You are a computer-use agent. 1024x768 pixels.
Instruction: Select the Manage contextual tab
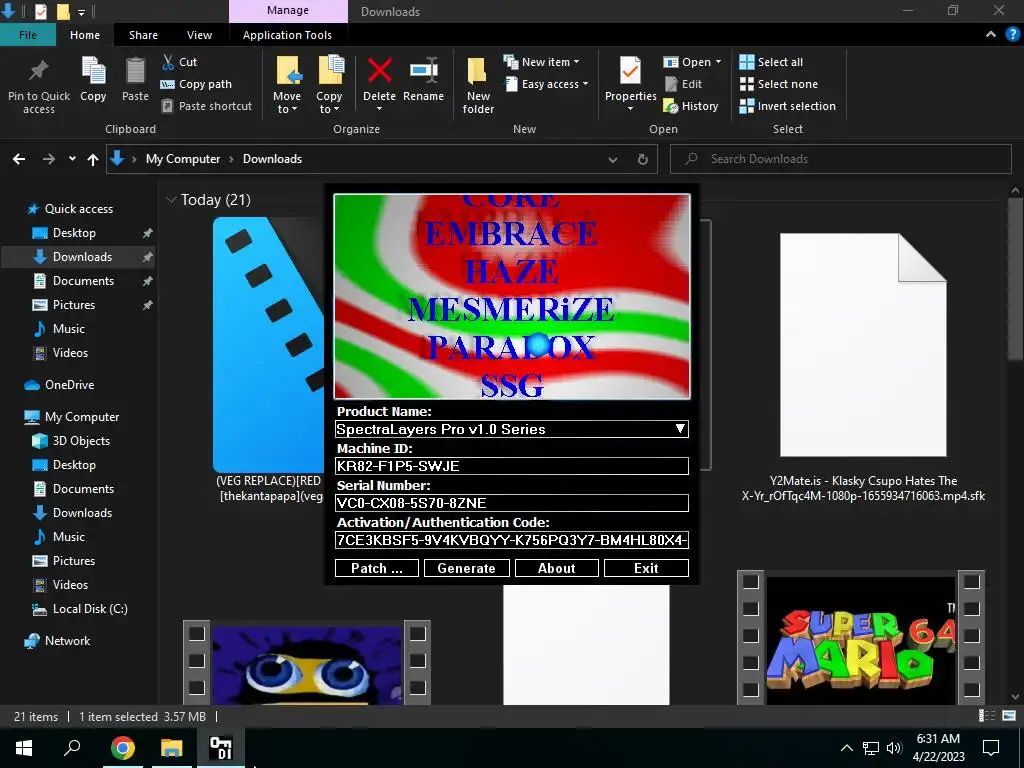click(287, 11)
